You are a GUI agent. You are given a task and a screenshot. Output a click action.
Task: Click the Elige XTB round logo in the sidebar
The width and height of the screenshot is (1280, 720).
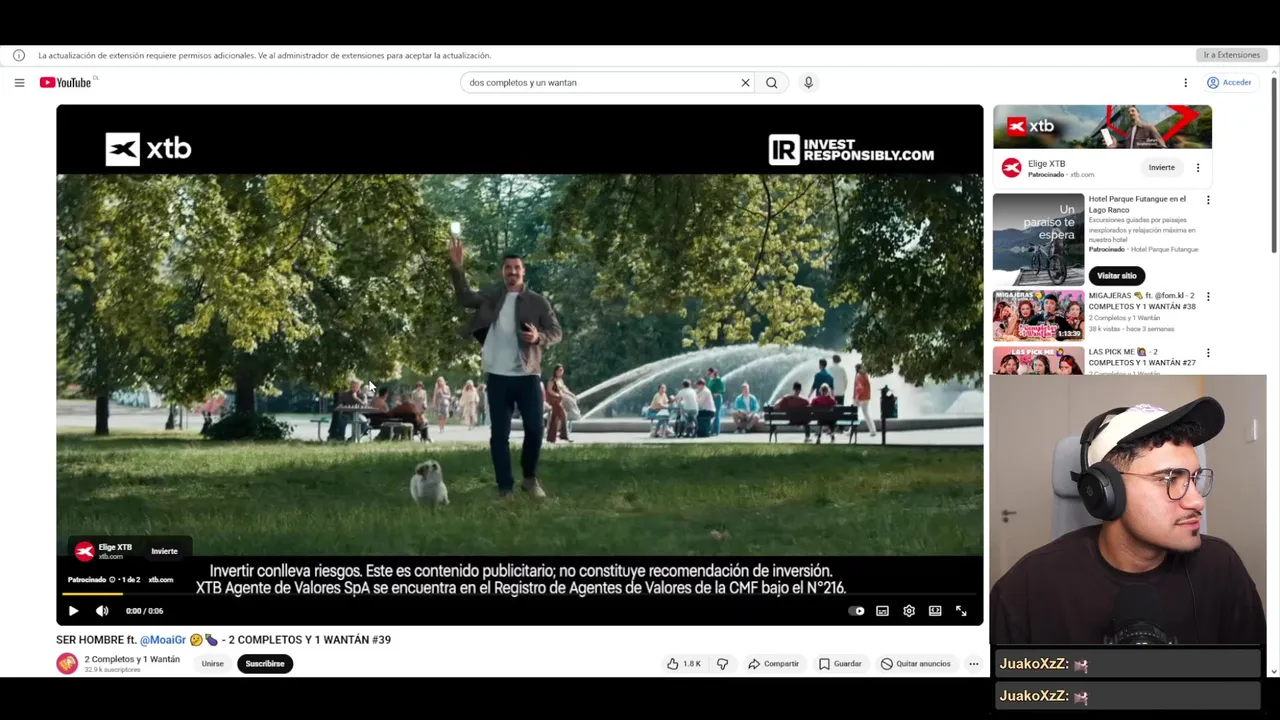pos(1012,168)
